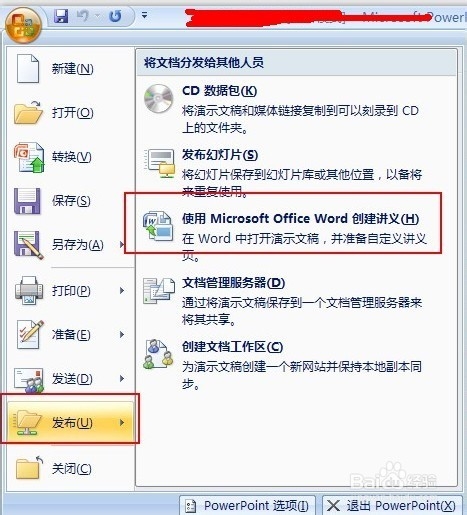Click the 发布幻灯片(S) slide library icon
The image size is (467, 515).
[160, 163]
